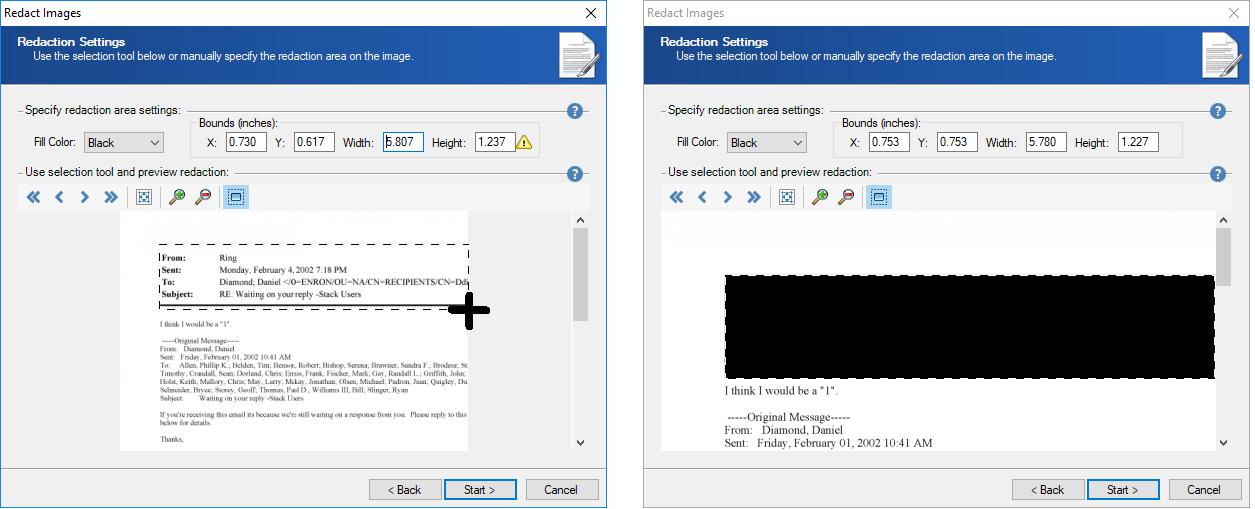Toggle the selection tool in the right dialog

coord(879,198)
